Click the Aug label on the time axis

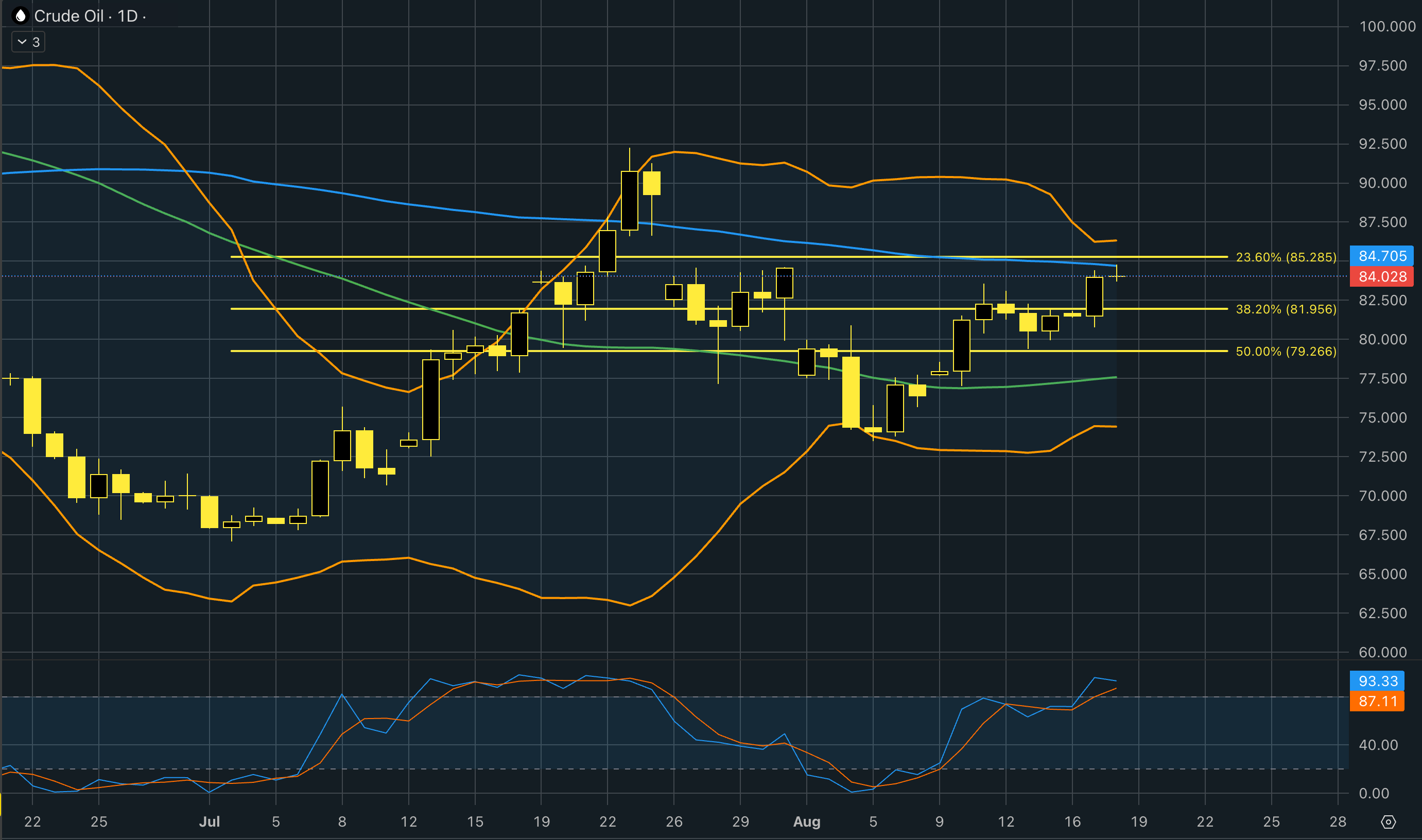coord(807,821)
